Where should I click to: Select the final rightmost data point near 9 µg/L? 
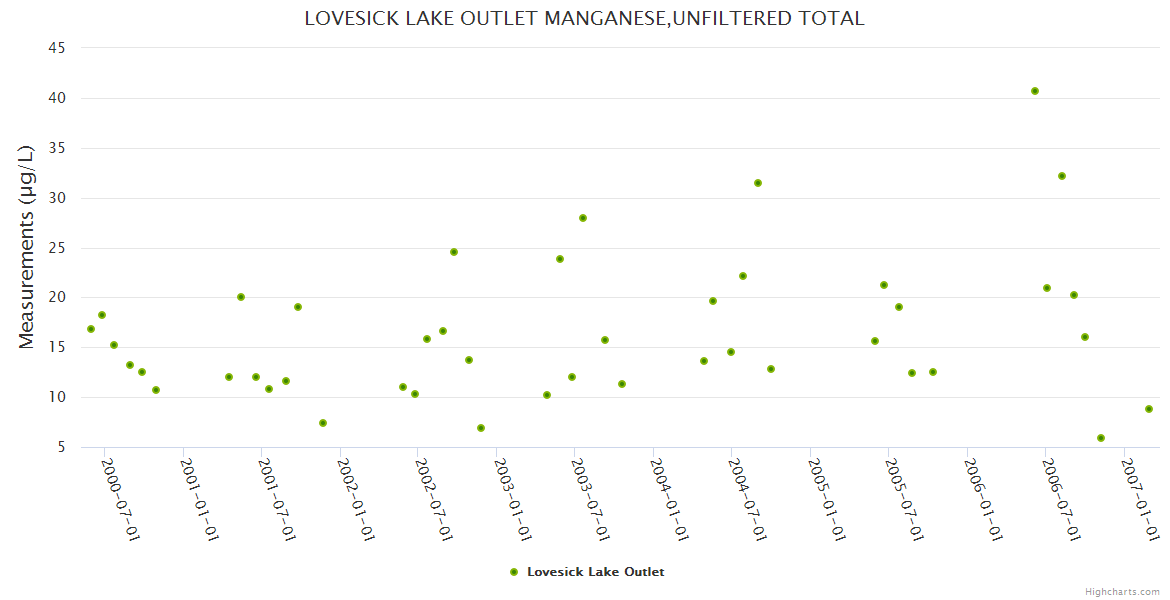coord(1149,409)
